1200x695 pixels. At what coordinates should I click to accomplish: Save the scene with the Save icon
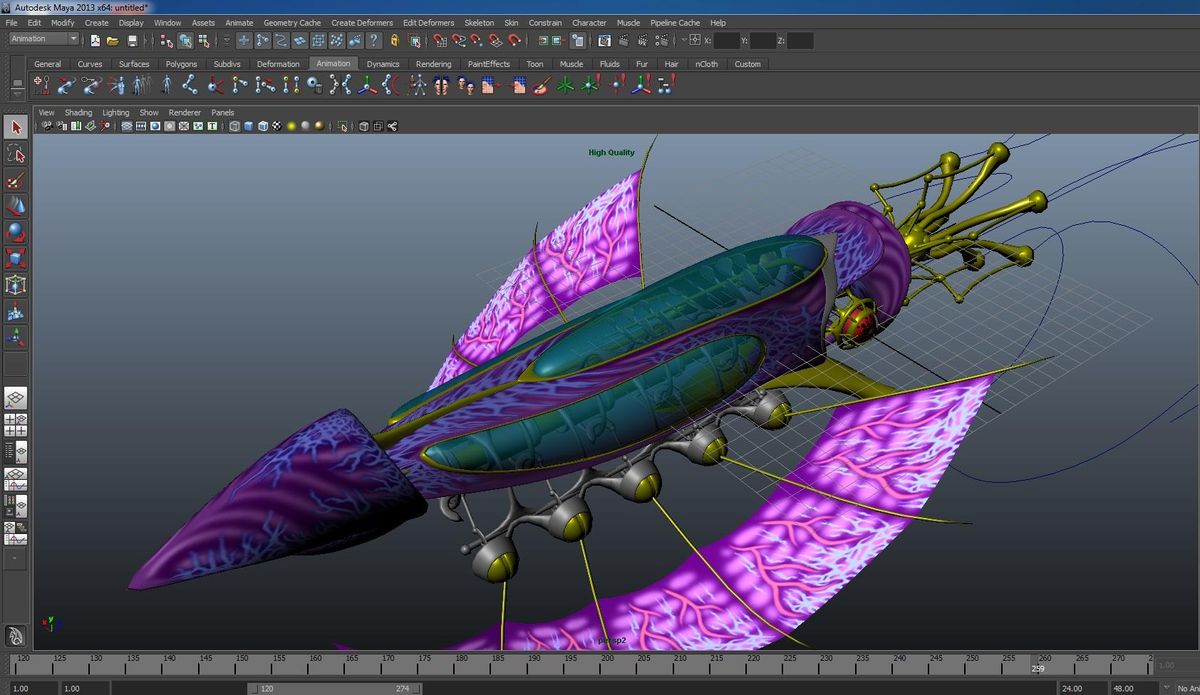pyautogui.click(x=132, y=41)
